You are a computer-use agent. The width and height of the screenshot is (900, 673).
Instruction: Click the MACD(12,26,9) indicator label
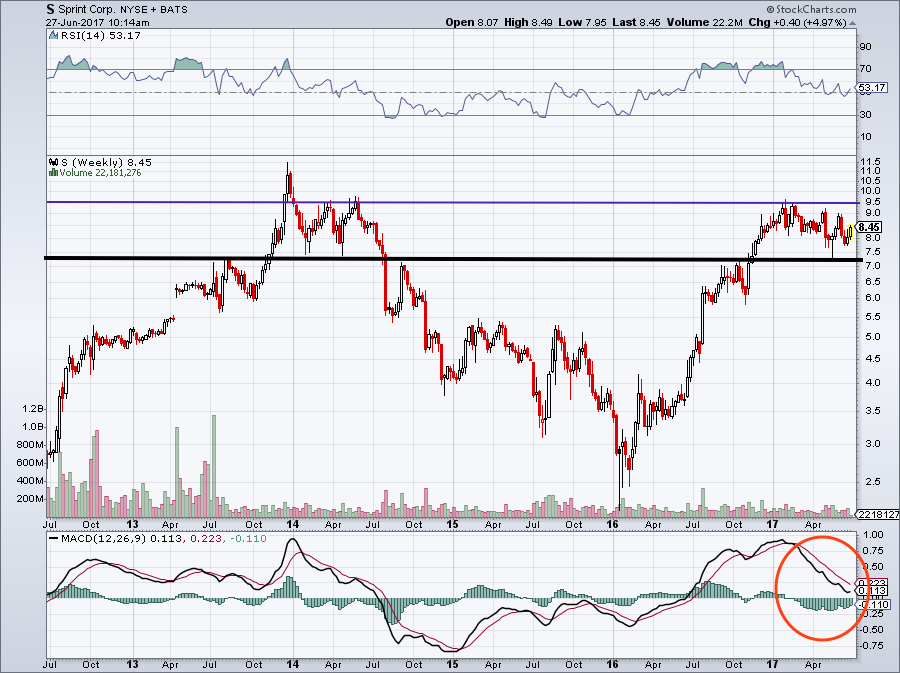click(x=104, y=539)
